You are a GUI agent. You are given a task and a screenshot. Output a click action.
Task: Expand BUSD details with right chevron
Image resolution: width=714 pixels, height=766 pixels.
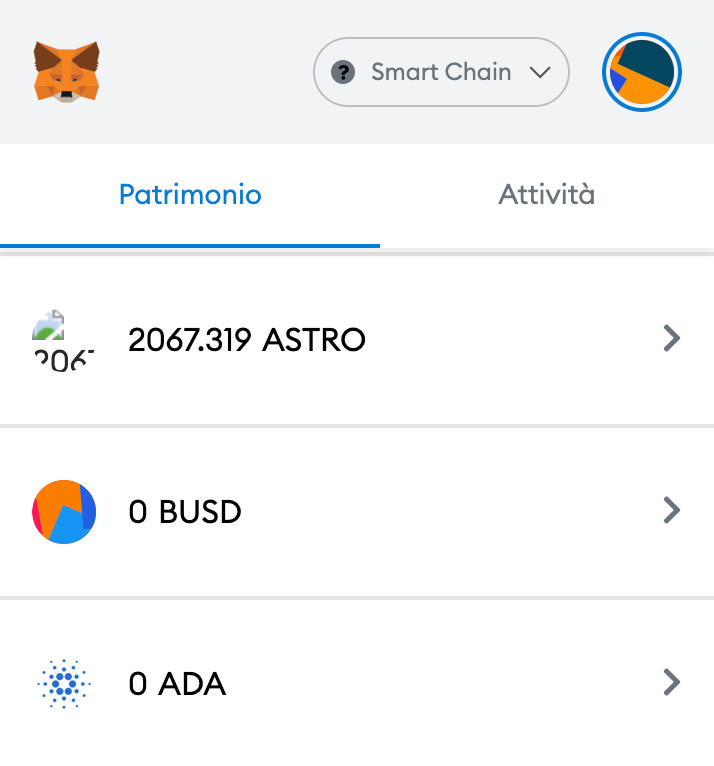(x=672, y=511)
